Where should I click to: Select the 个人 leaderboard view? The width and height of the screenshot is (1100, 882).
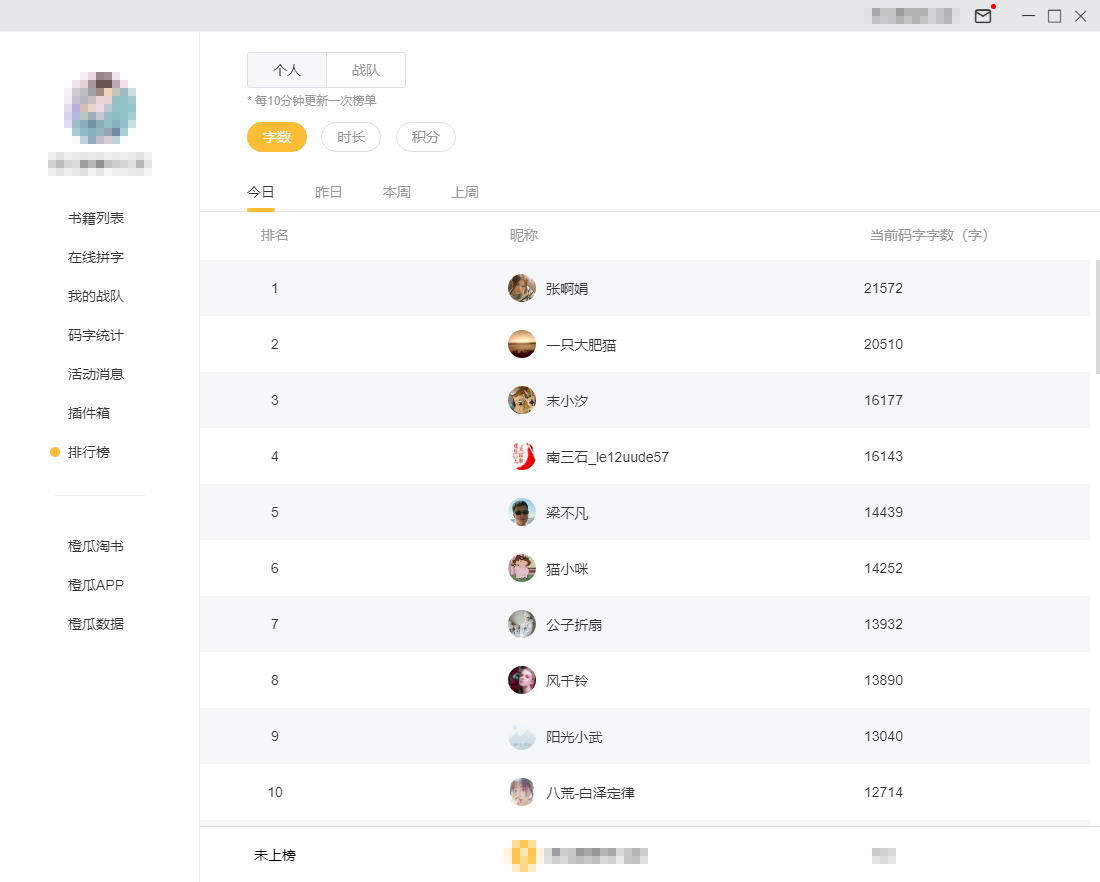[287, 70]
